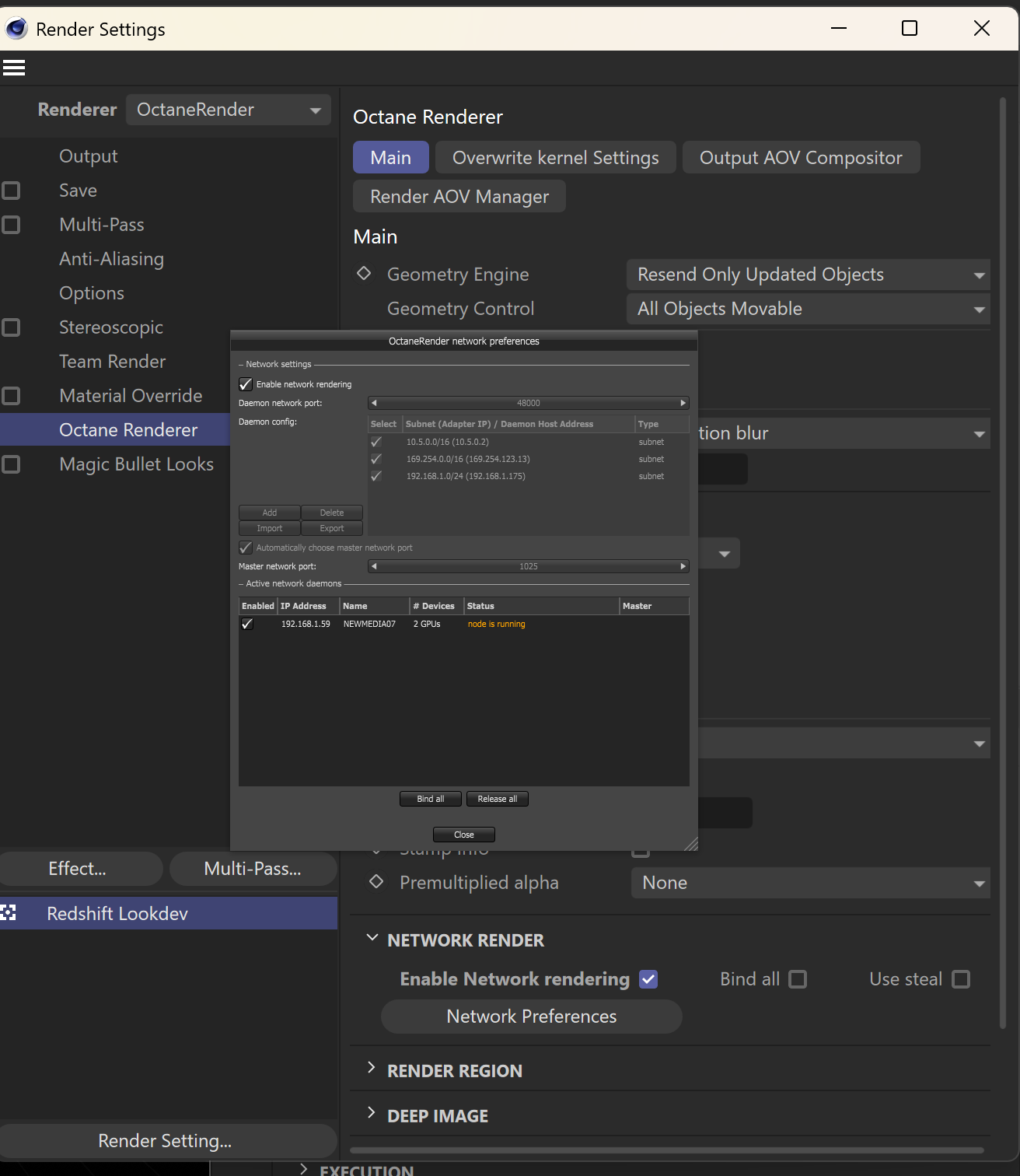Image resolution: width=1020 pixels, height=1176 pixels.
Task: Click Release all button
Action: click(498, 799)
